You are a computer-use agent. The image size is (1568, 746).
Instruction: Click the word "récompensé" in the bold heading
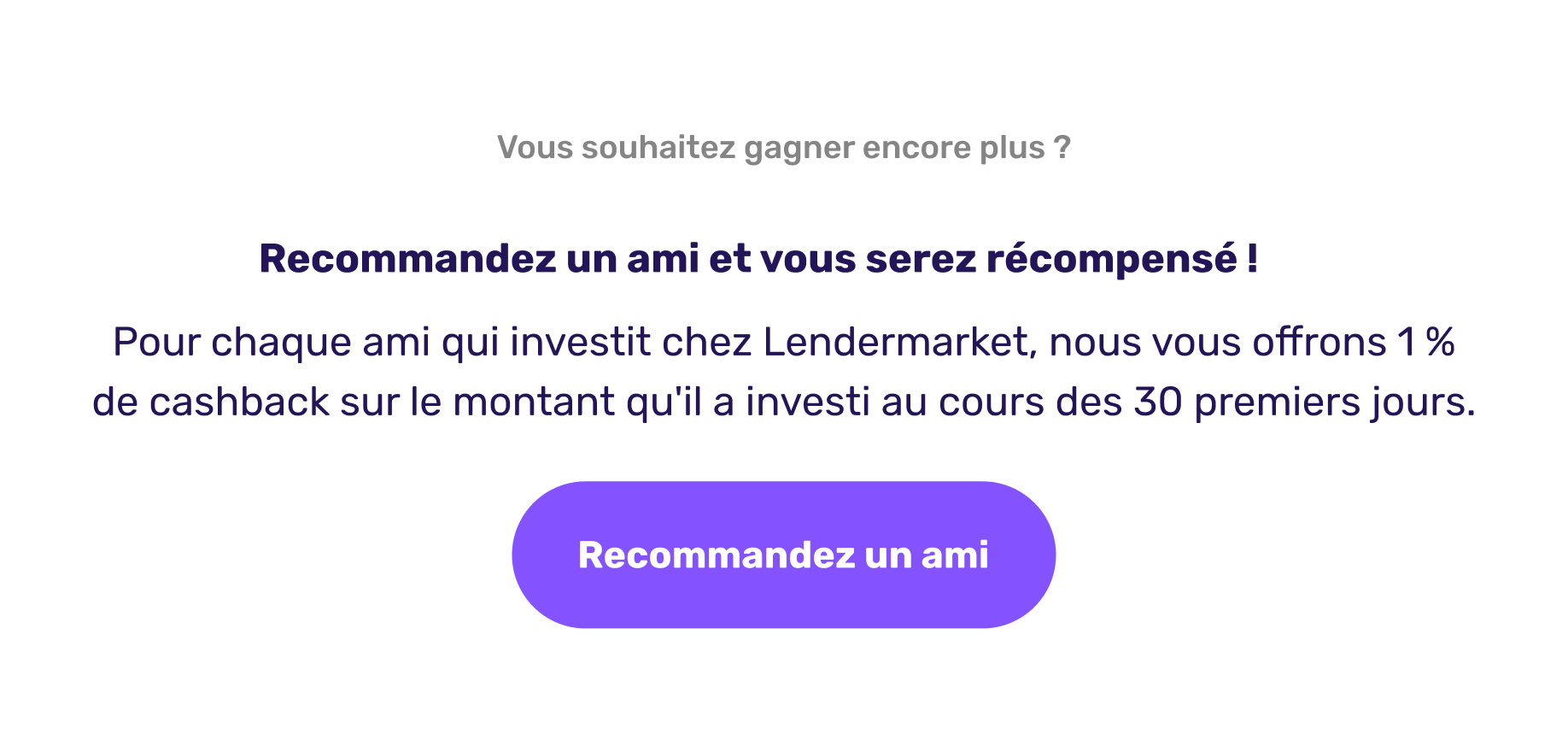1111,260
